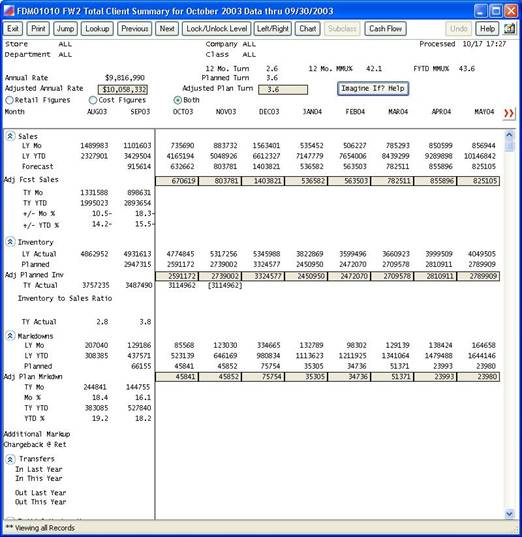Select the Both radio option

(177, 100)
